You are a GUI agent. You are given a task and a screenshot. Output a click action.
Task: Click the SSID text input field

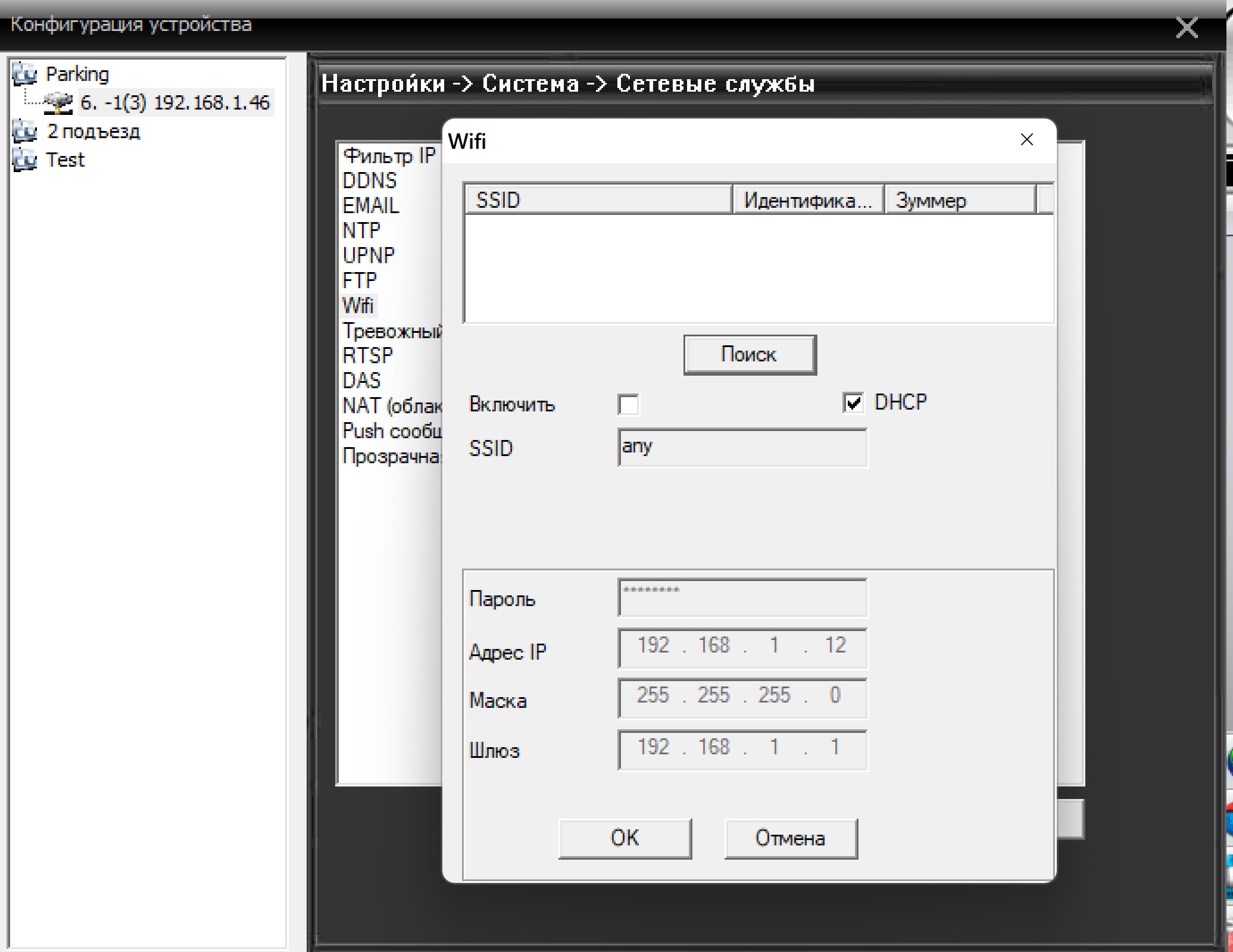tap(742, 448)
